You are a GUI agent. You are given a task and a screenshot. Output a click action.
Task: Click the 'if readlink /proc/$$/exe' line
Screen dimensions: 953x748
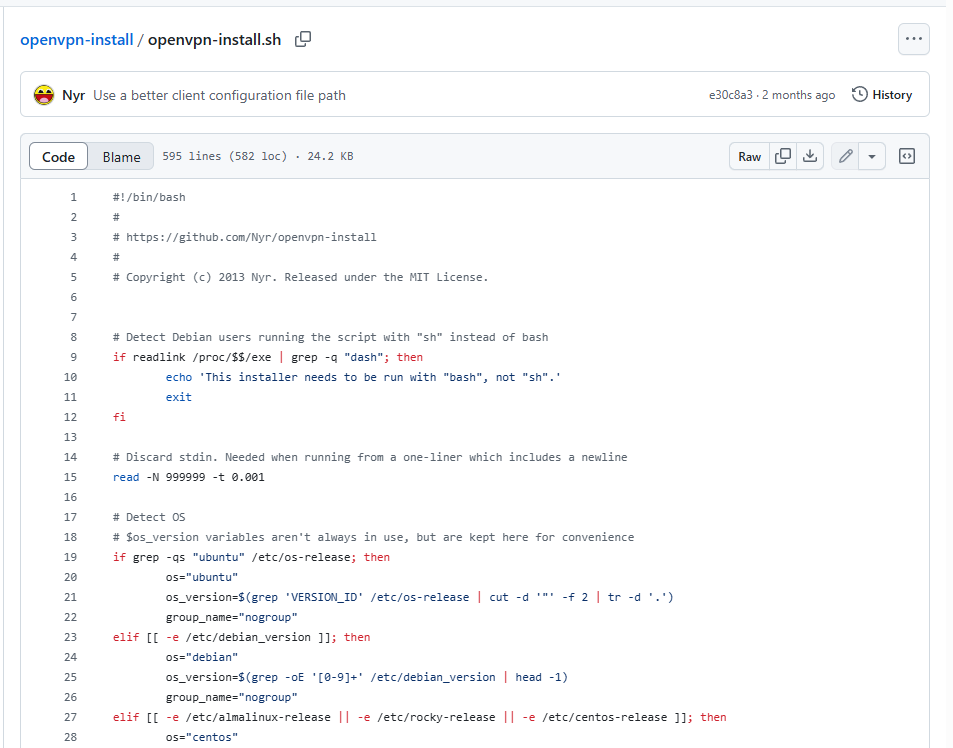point(267,357)
